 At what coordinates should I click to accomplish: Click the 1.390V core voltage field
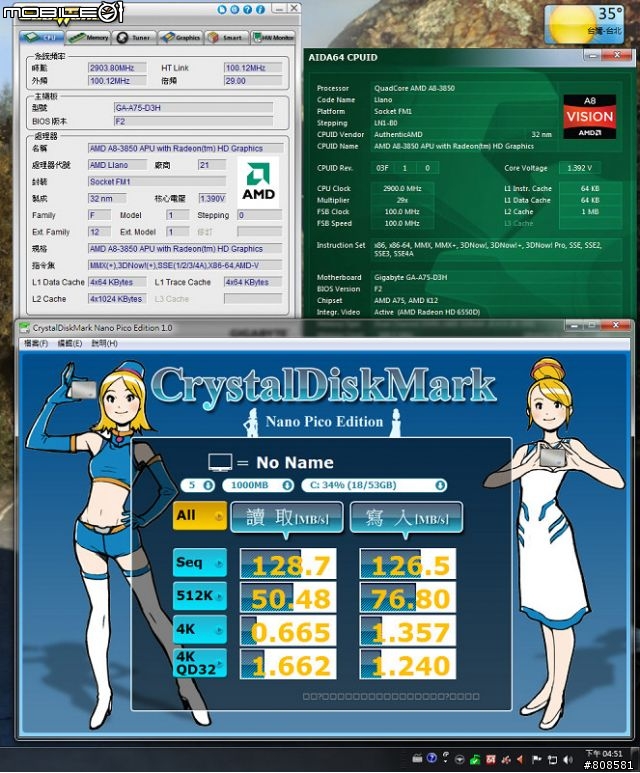tap(212, 198)
